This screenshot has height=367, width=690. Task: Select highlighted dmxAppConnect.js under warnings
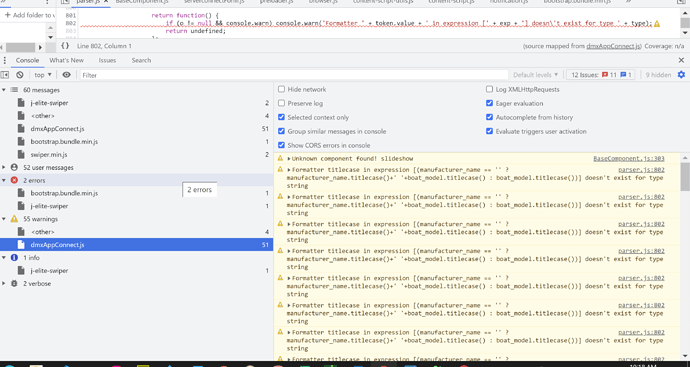click(136, 245)
